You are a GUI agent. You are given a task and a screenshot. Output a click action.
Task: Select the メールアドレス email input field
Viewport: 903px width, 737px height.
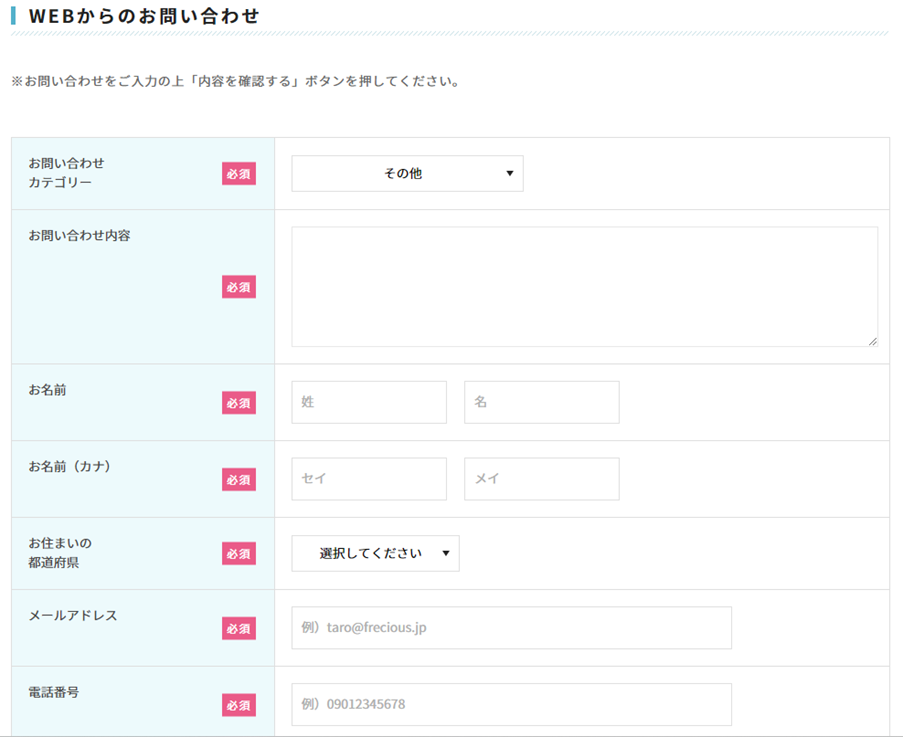tap(511, 628)
